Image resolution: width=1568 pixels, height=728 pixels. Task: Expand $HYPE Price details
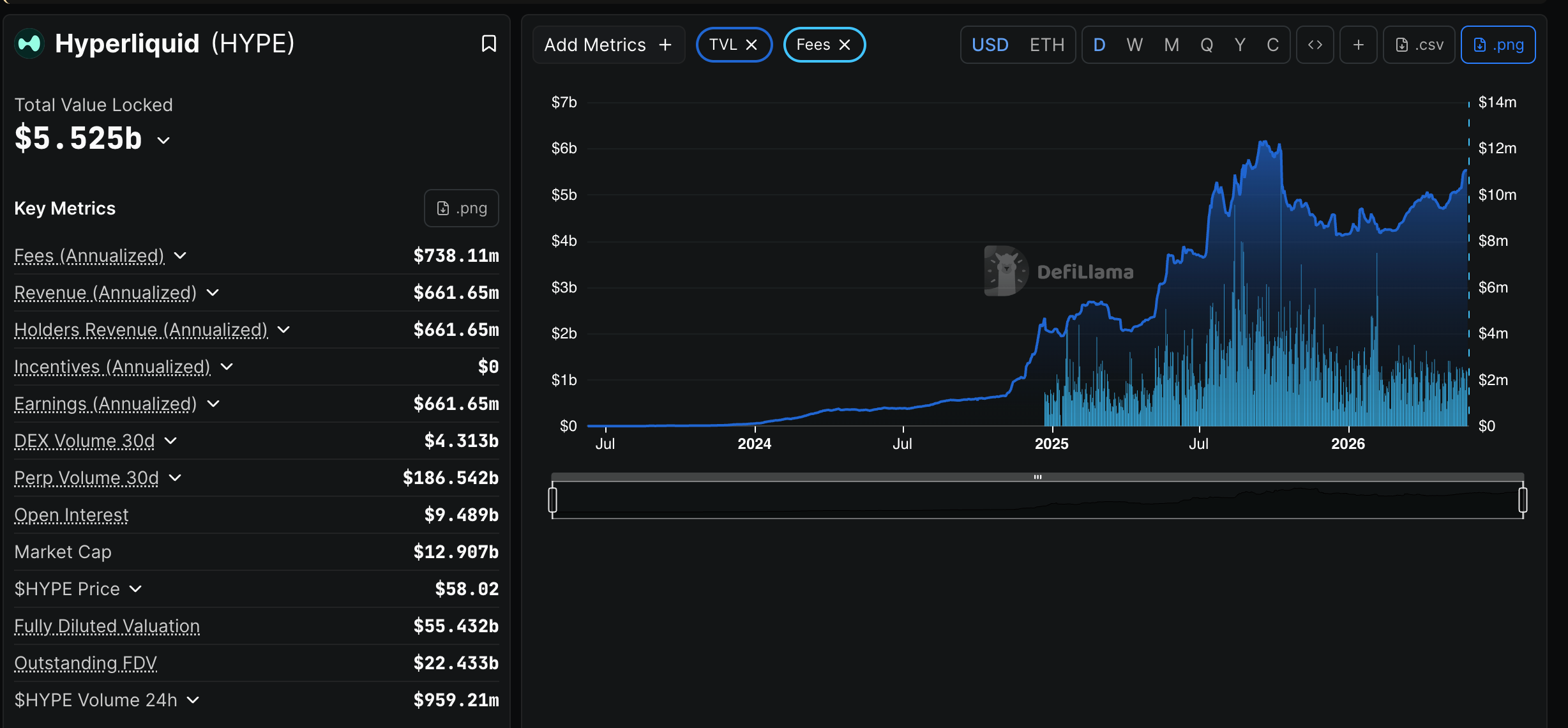pos(135,589)
